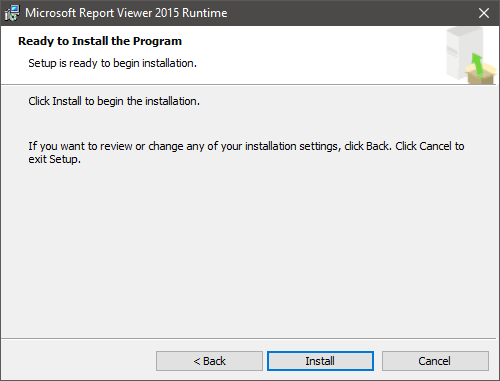
Task: Cancel the setup wizard
Action: click(435, 361)
